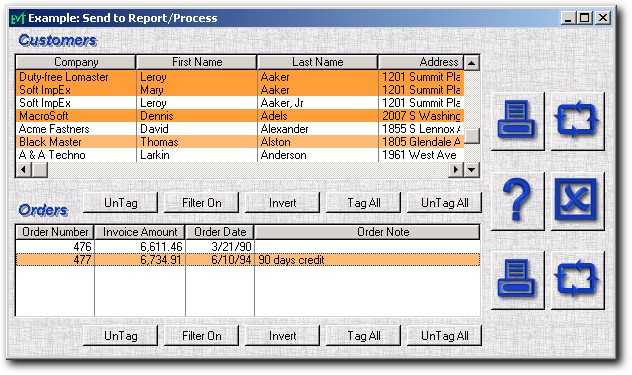Screen dimensions: 632x375
Task: Click last name Aaker, Jr cell
Action: (318, 103)
